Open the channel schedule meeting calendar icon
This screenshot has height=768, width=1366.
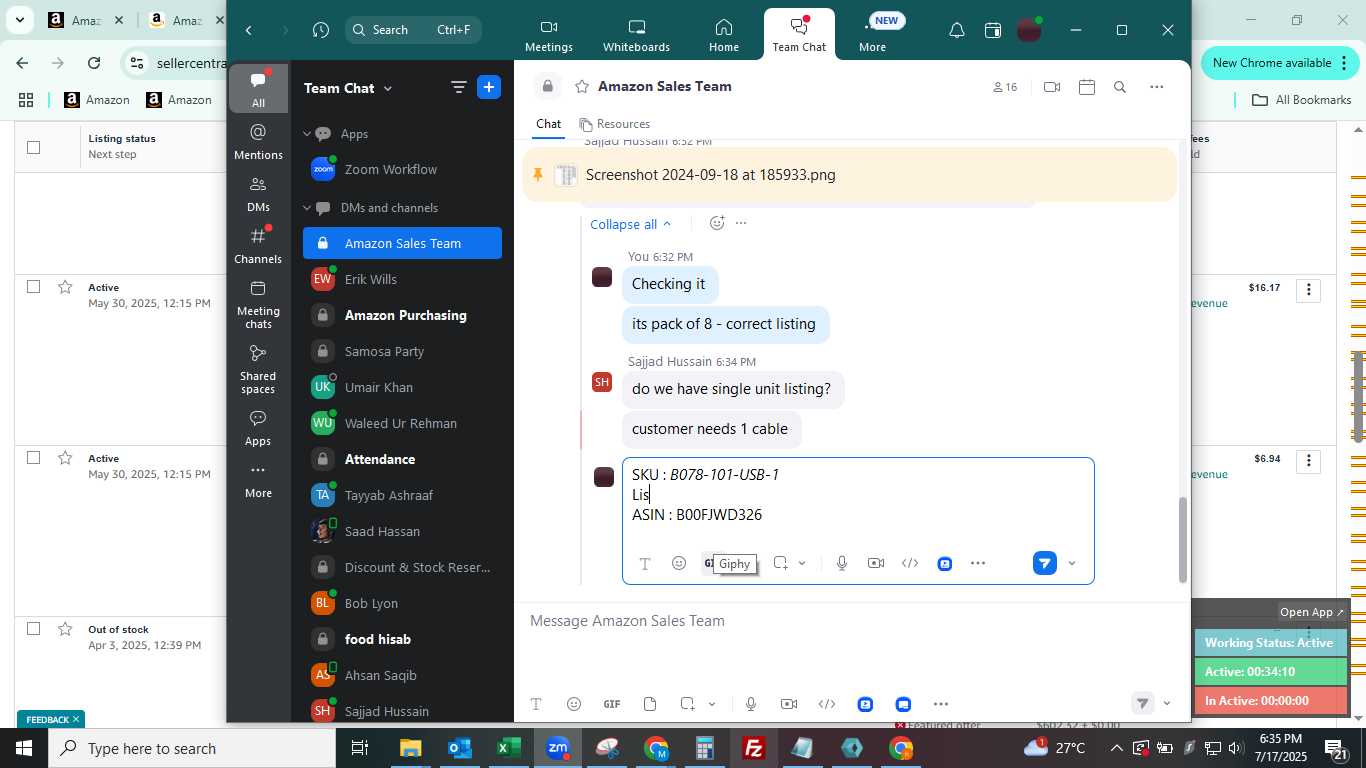coord(1087,87)
